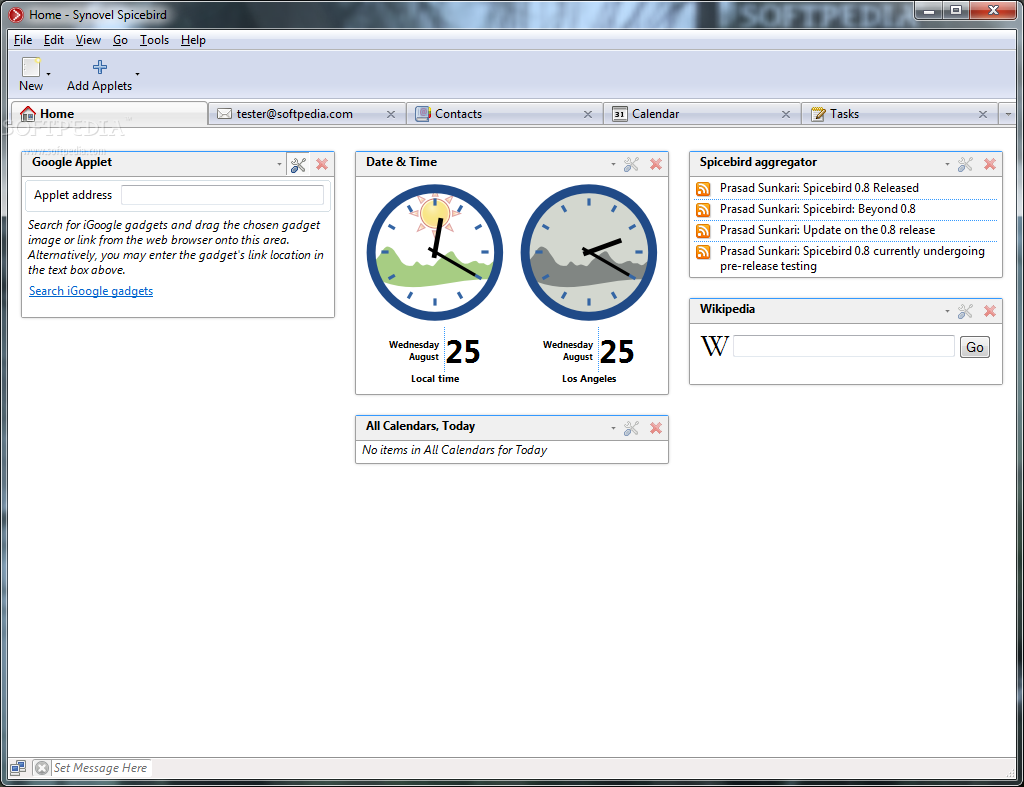Screen dimensions: 1024x787
Task: Click the Los Angeles clock face
Action: click(x=589, y=252)
